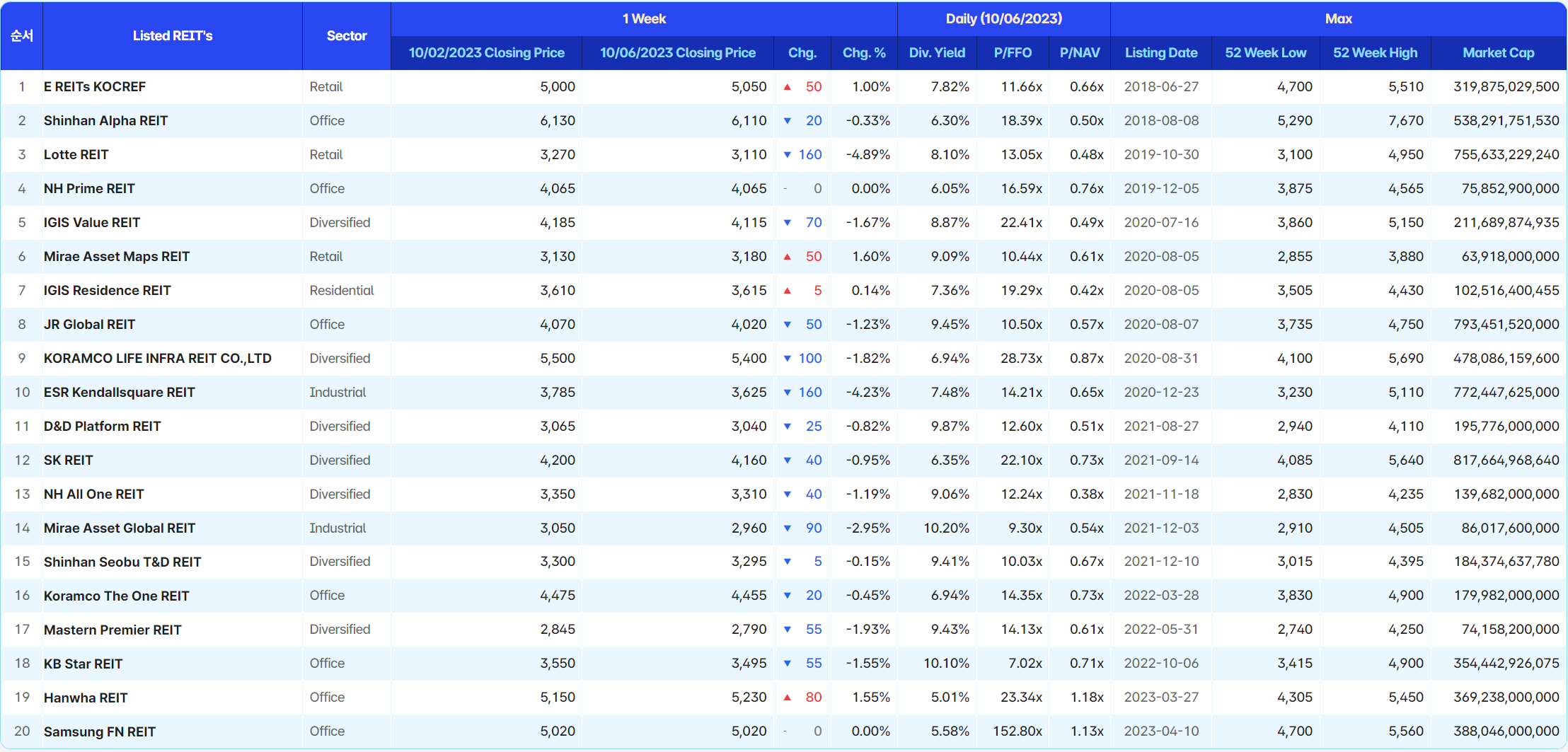Click the down arrow in IGIS Value REIT row
Screen dimensions: 1568x752
coord(787,223)
